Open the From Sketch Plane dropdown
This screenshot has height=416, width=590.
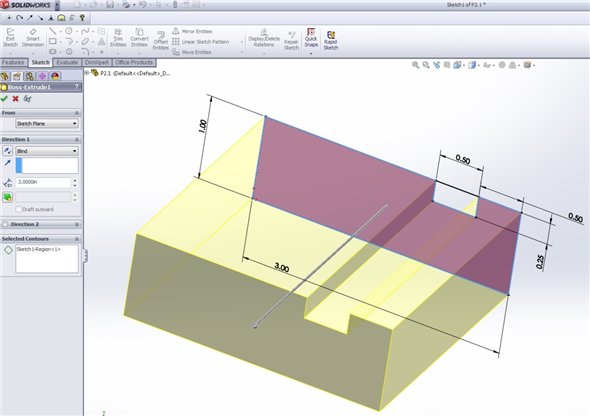(x=47, y=123)
